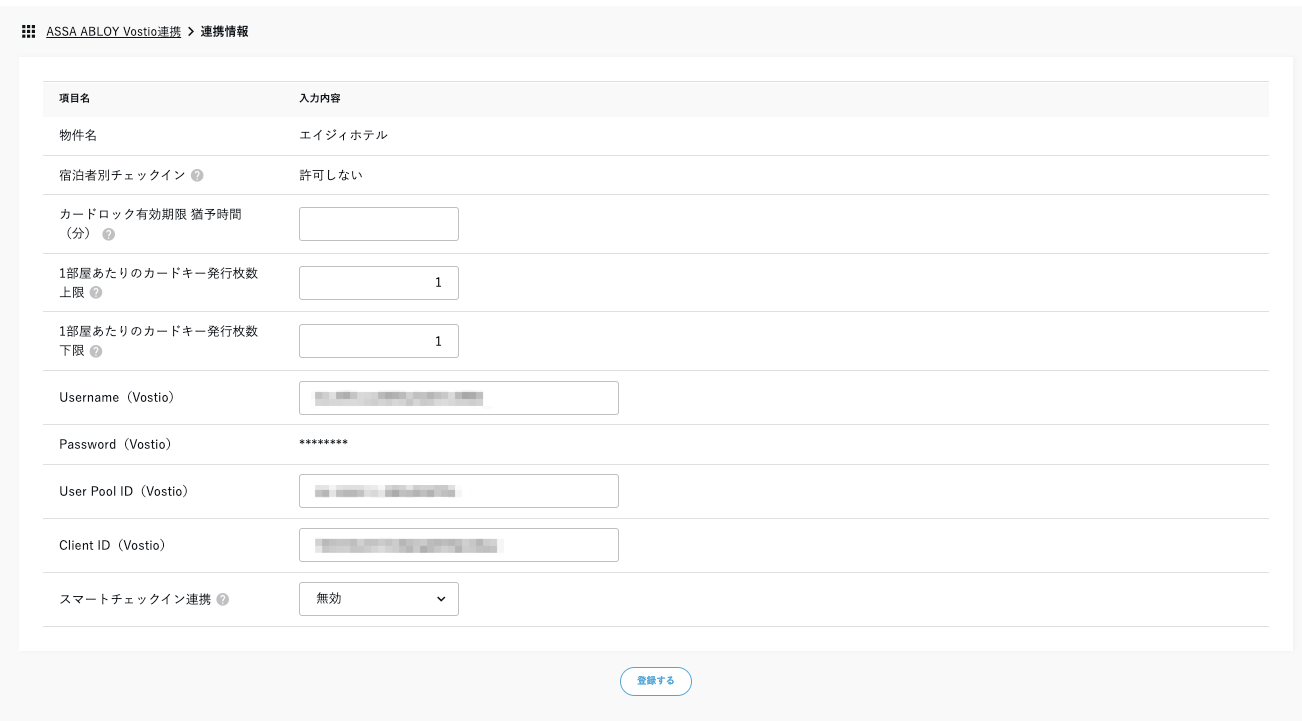
Task: Click into the Username (Vostio) field
Action: click(458, 398)
